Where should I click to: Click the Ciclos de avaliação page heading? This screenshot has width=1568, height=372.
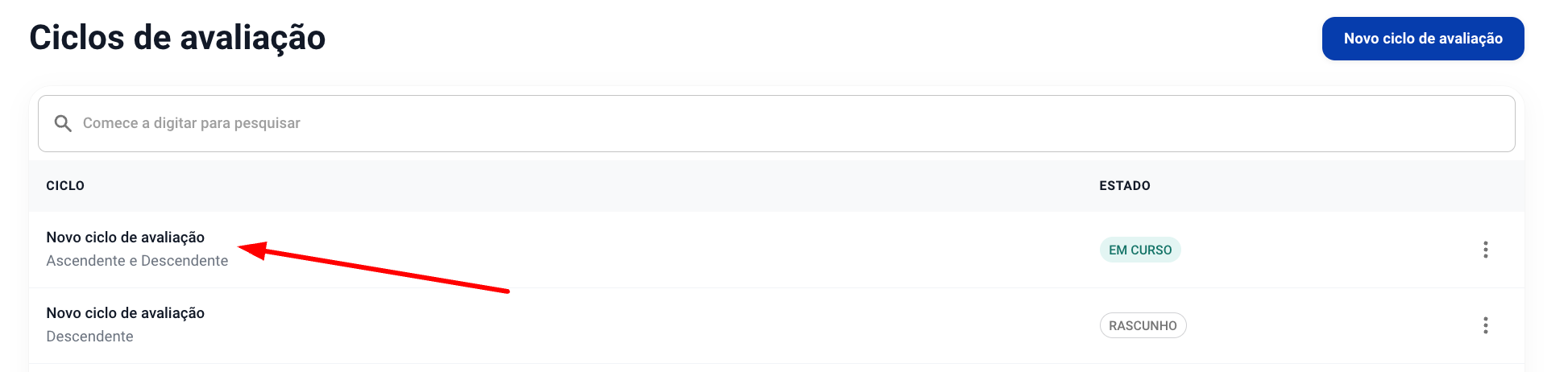[x=177, y=38]
